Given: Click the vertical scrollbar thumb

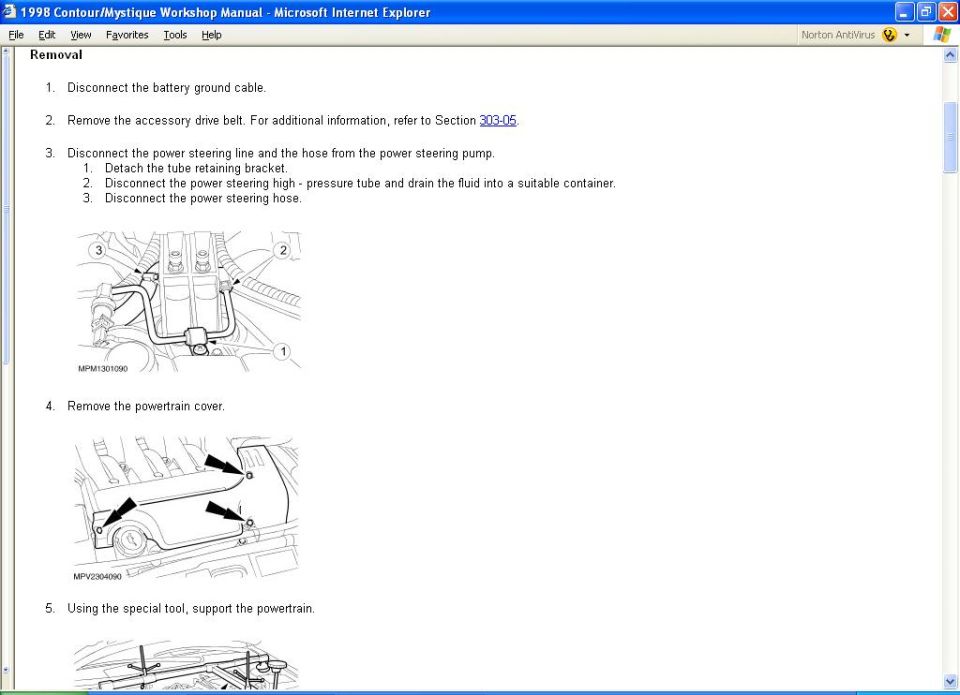Looking at the screenshot, I should 950,137.
